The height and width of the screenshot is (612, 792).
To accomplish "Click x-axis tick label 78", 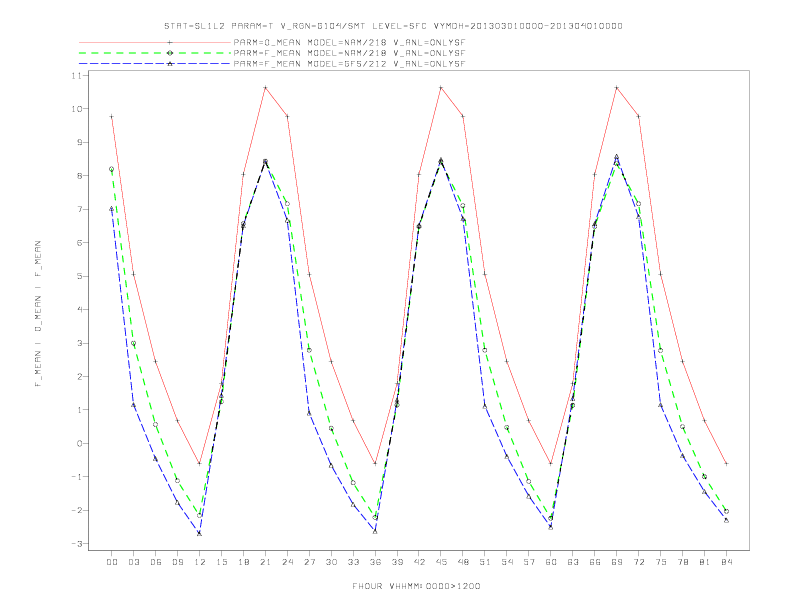I will click(682, 562).
